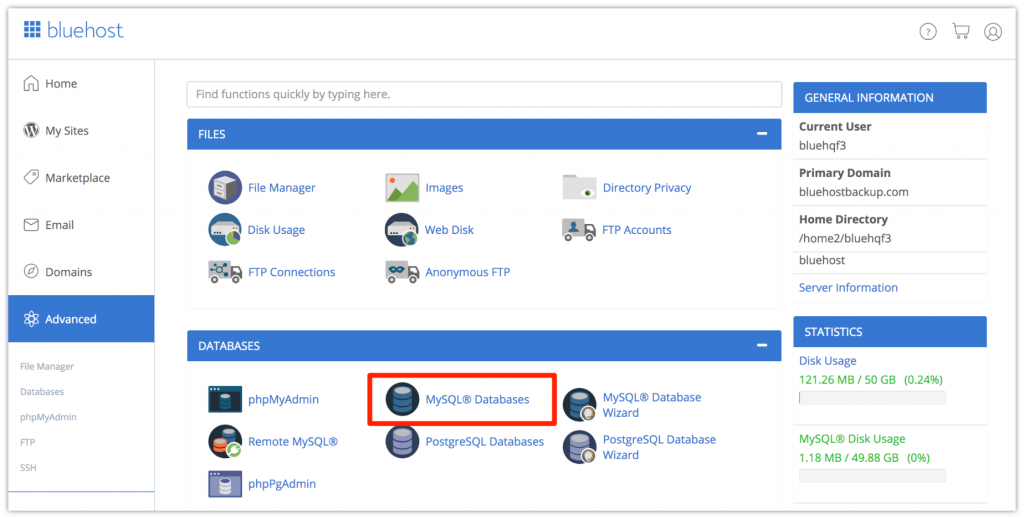Click the File Manager text link
The image size is (1024, 519).
point(281,188)
